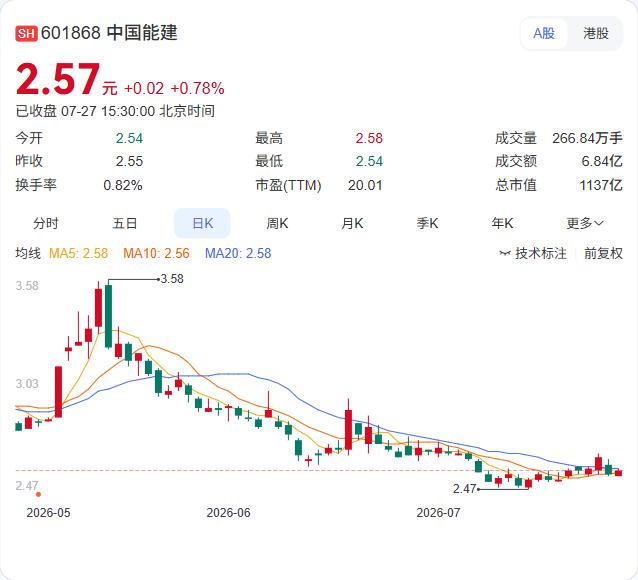This screenshot has height=580, width=638.
Task: Open the 更多 chart period dropdown
Action: coord(585,223)
